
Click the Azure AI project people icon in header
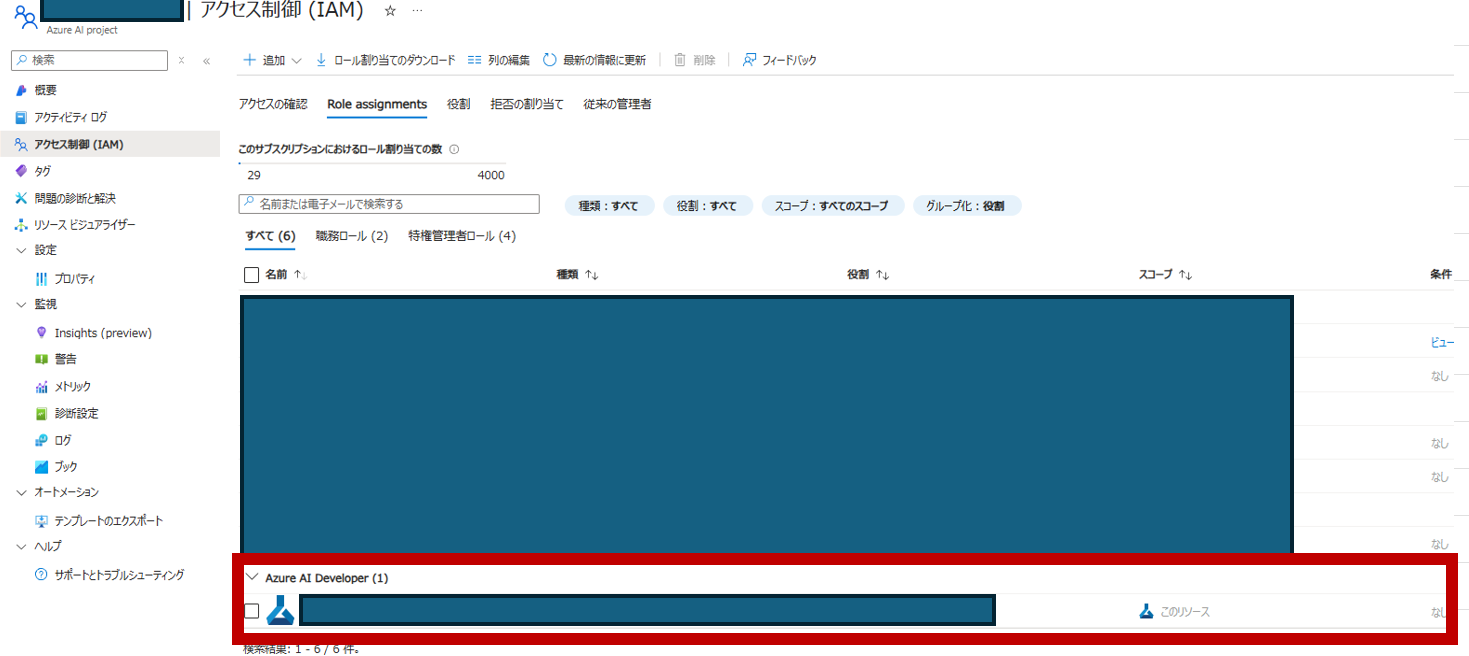coord(25,18)
